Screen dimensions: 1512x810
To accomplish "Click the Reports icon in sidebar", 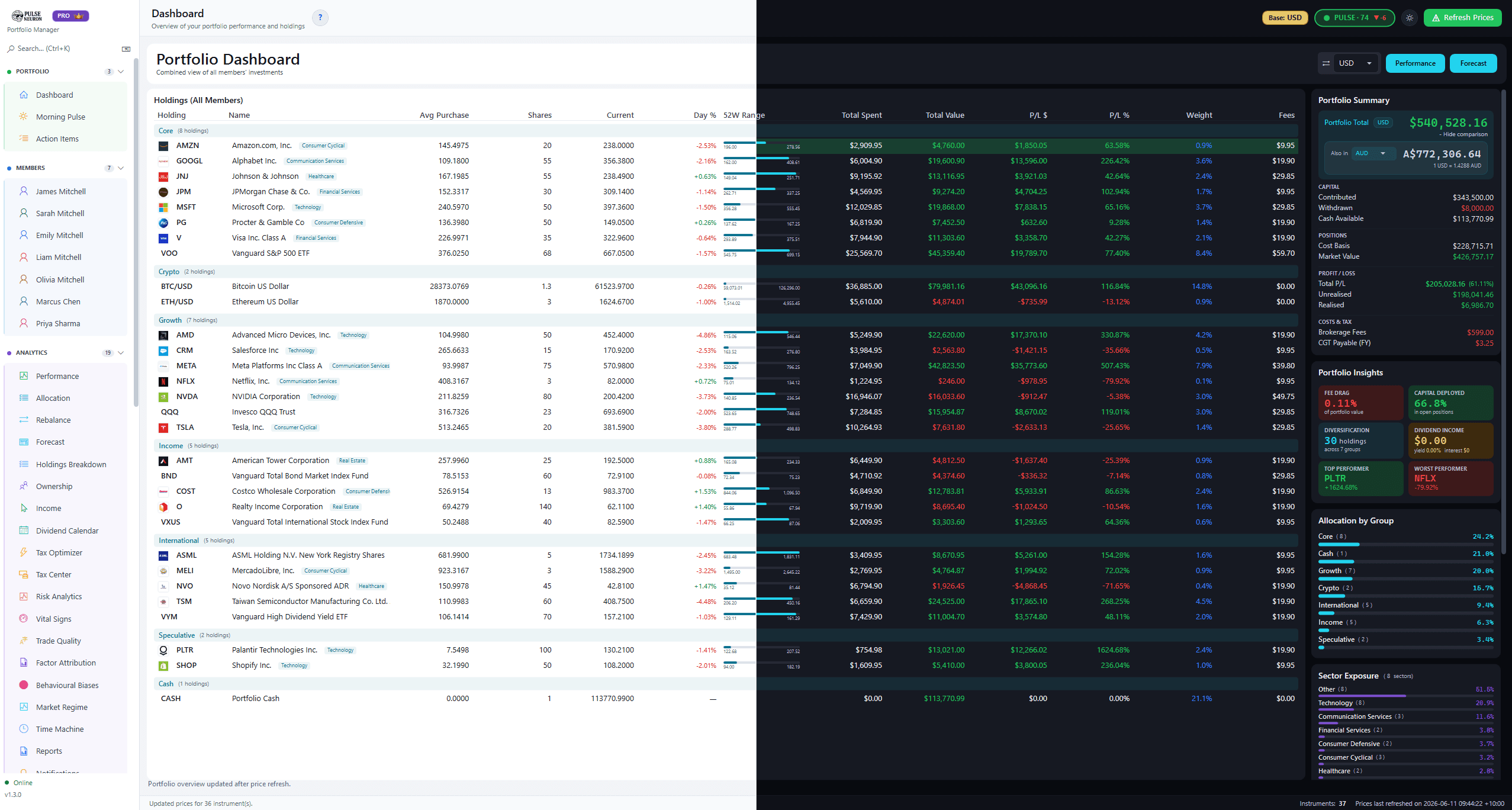I will click(24, 751).
